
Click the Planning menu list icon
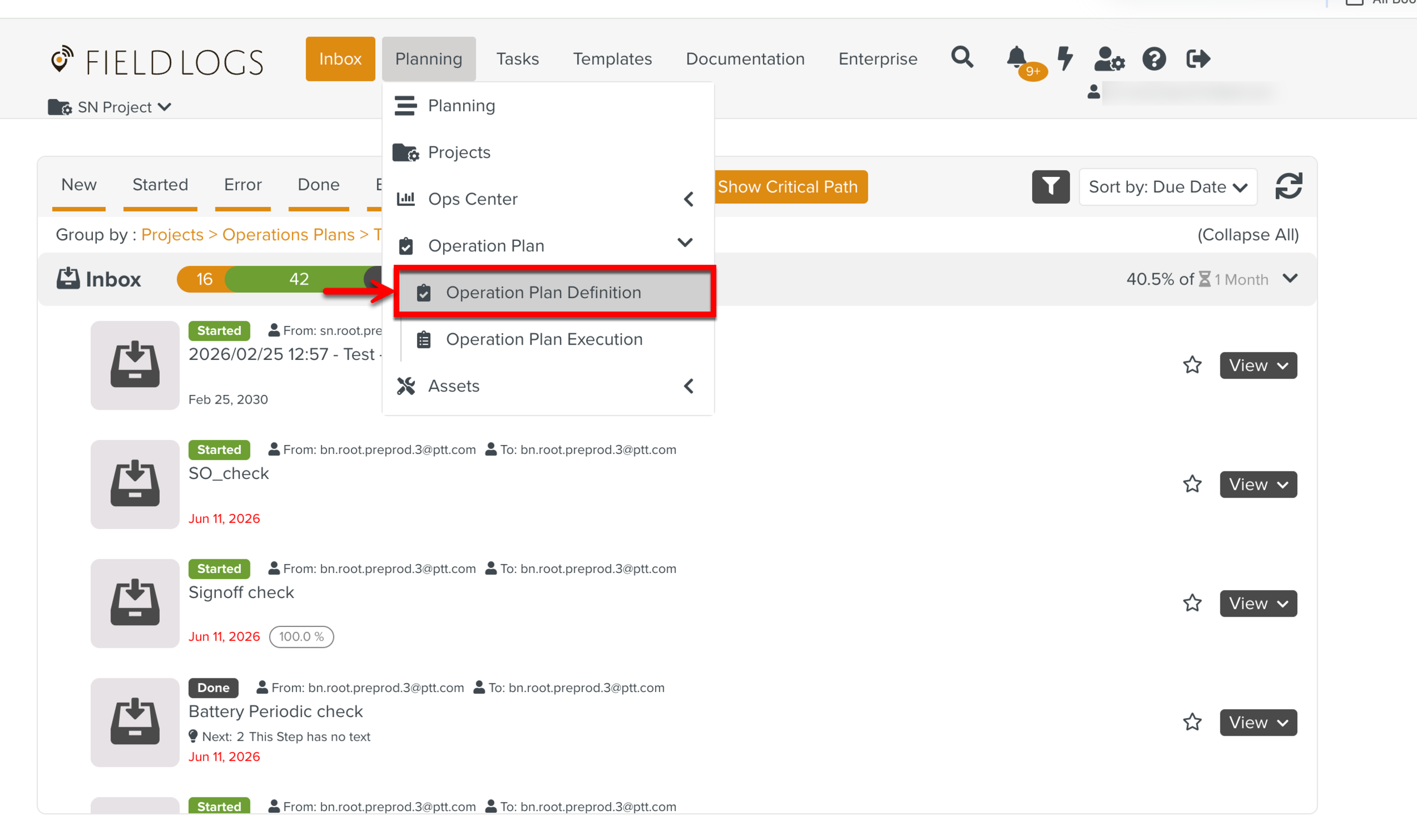click(405, 105)
